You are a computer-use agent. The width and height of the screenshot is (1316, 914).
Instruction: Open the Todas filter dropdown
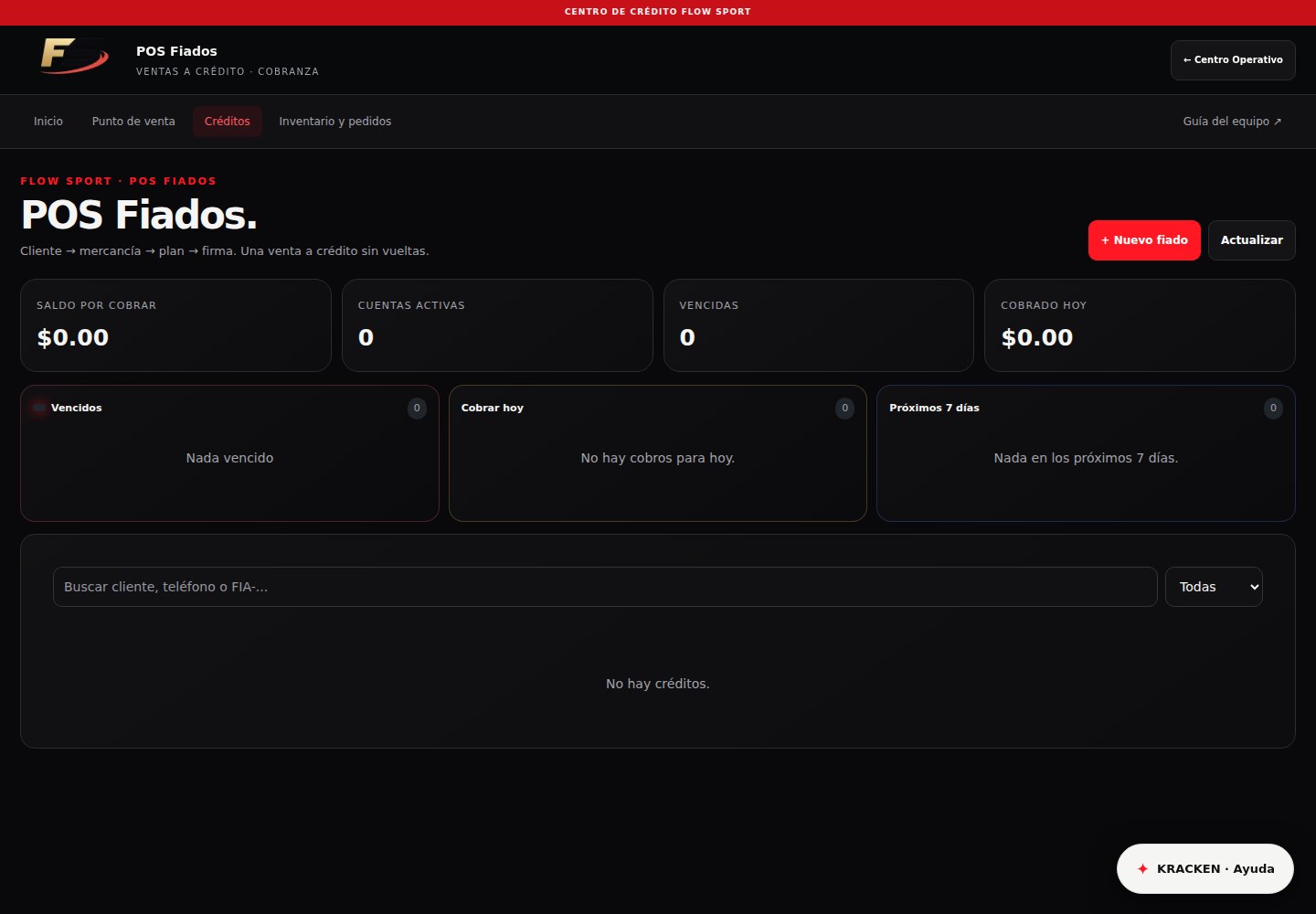1214,587
